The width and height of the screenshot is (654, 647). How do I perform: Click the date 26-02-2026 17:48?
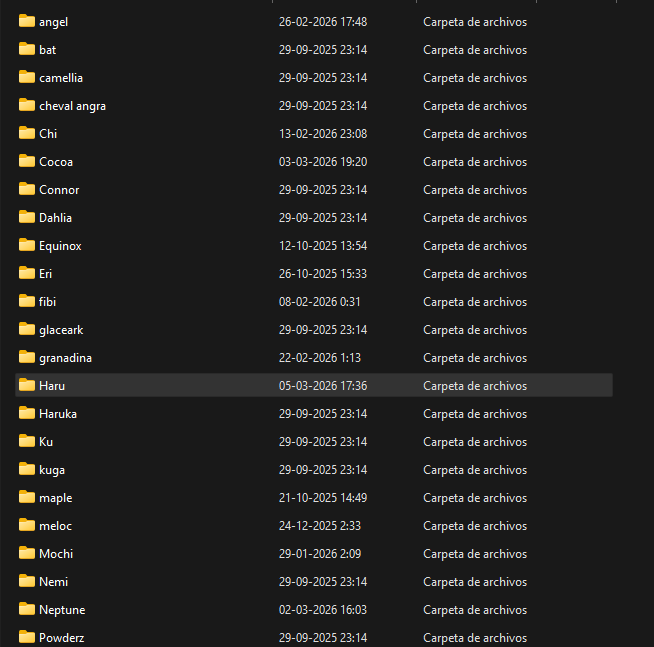click(323, 22)
